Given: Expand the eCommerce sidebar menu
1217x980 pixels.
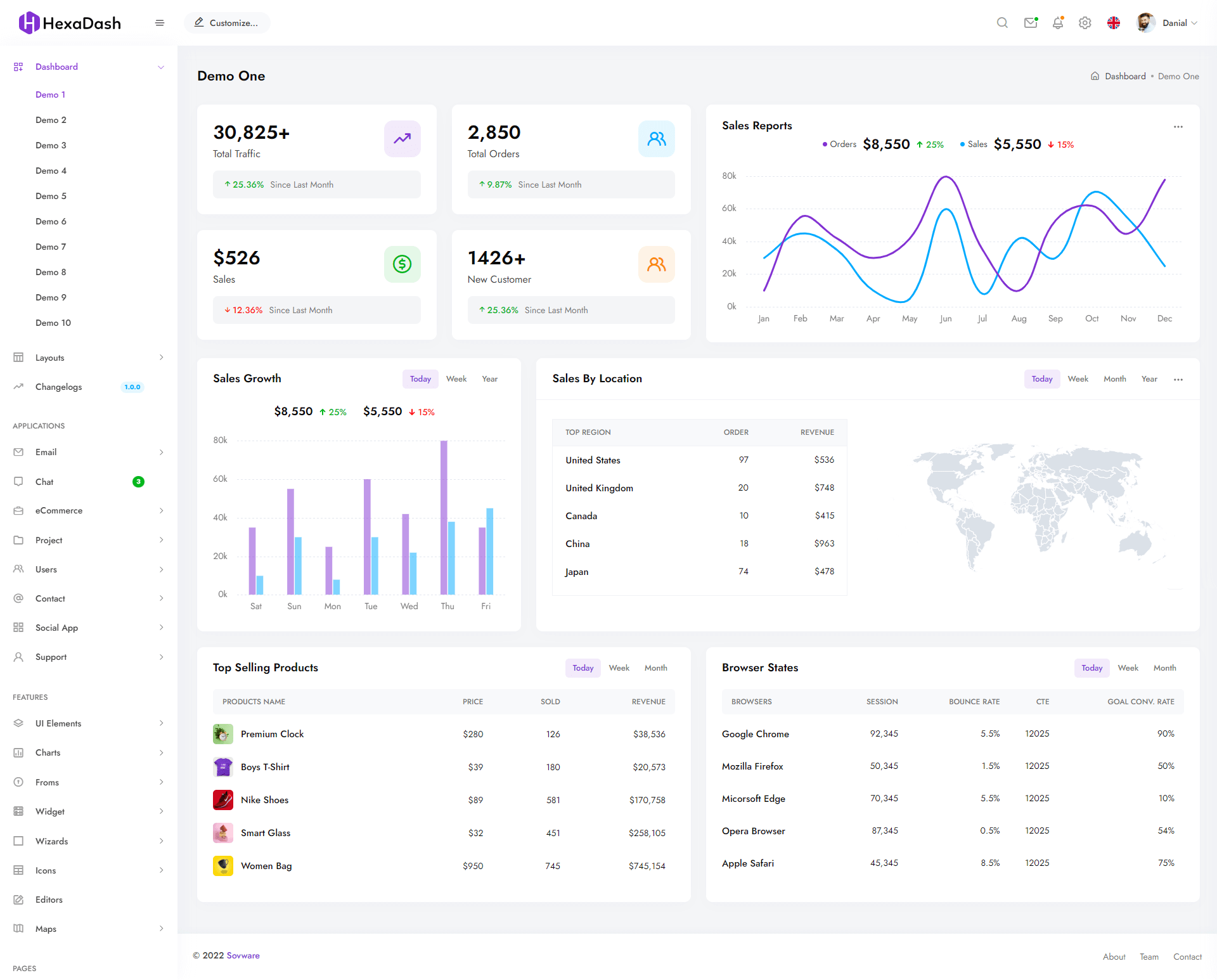Looking at the screenshot, I should coord(59,510).
